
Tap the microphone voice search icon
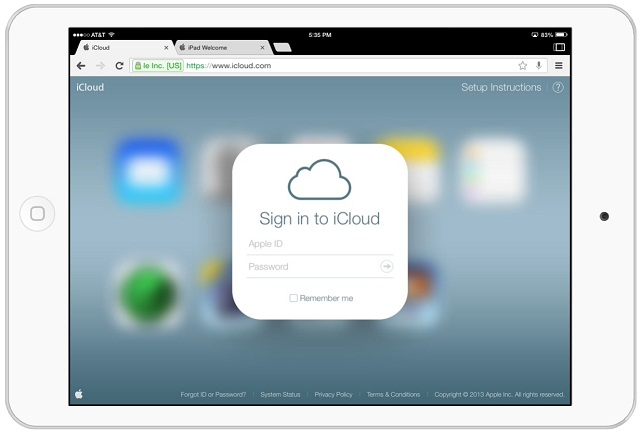[539, 65]
